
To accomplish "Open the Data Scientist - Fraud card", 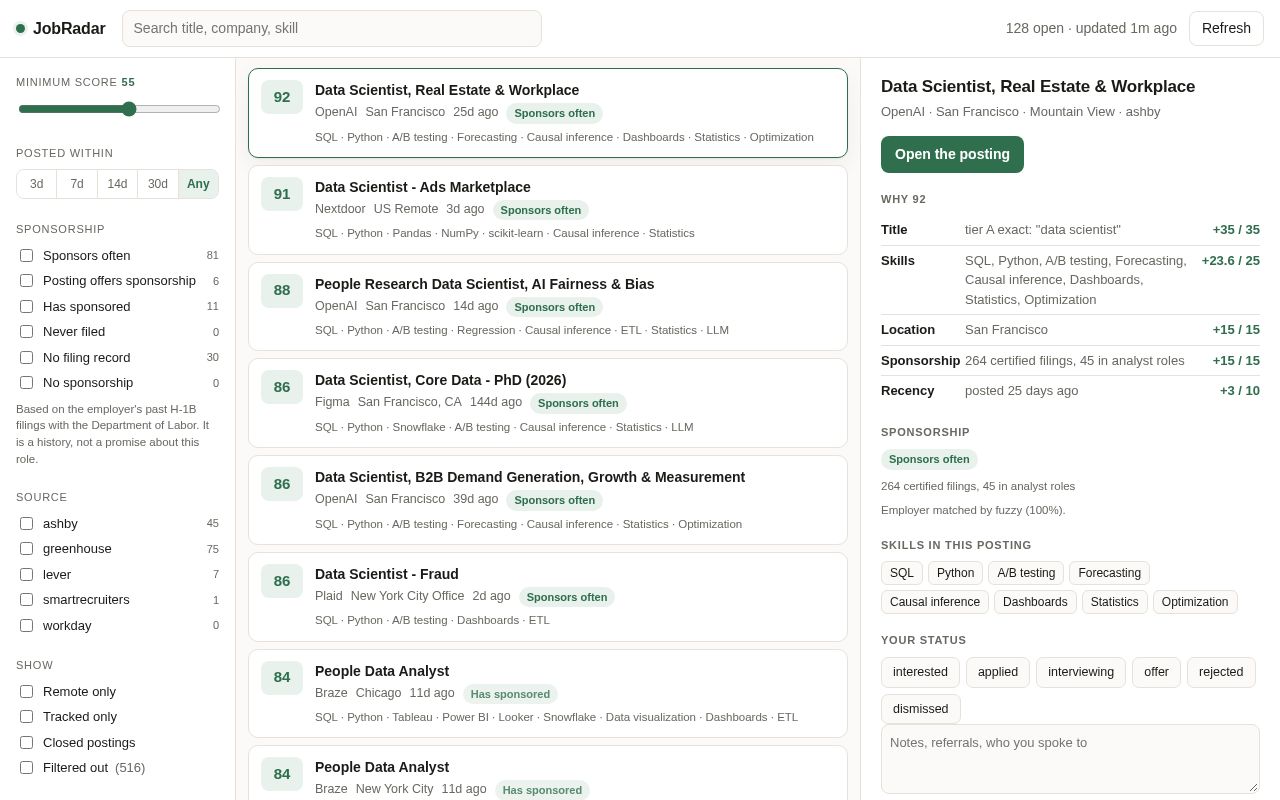I will pyautogui.click(x=548, y=597).
